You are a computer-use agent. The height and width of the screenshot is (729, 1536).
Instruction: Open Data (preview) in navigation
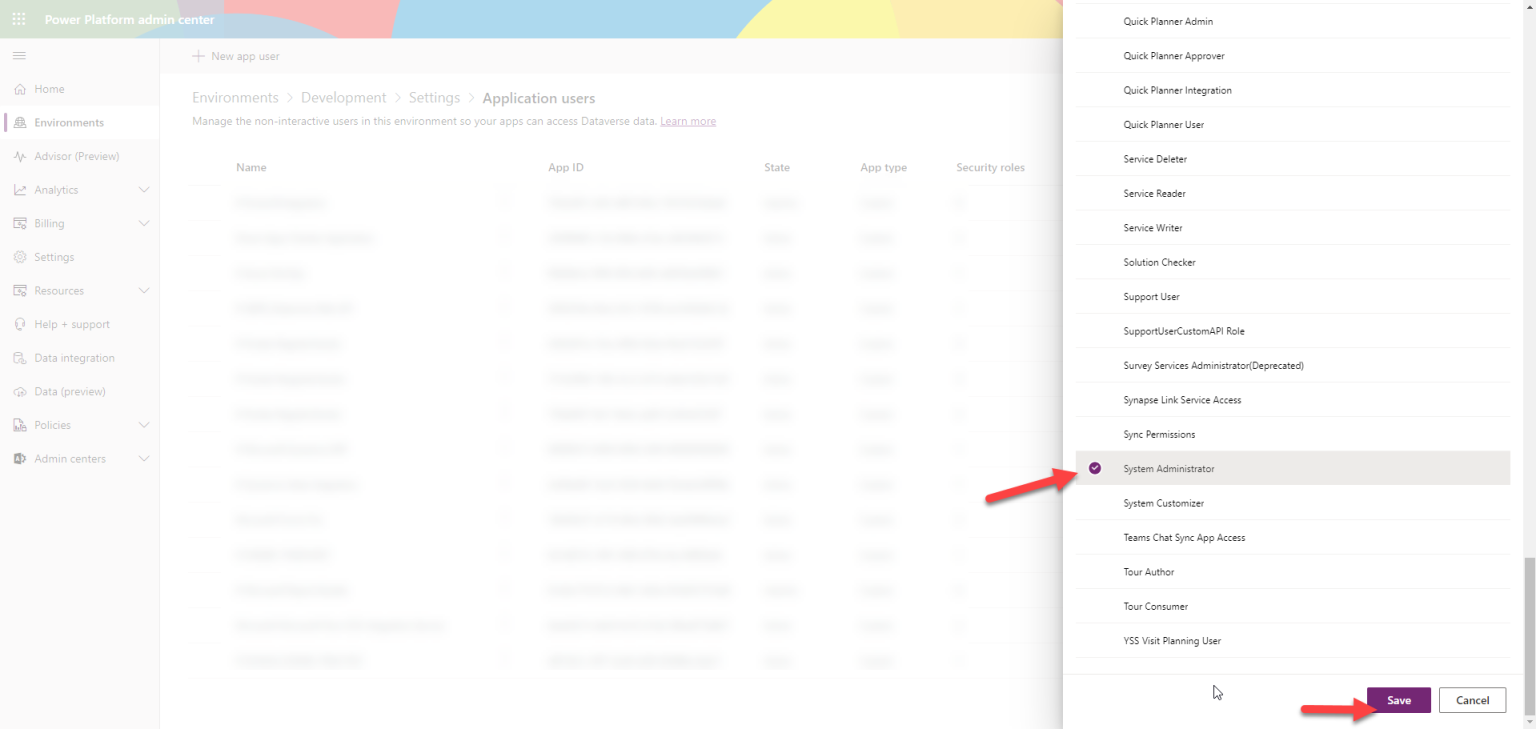click(70, 392)
